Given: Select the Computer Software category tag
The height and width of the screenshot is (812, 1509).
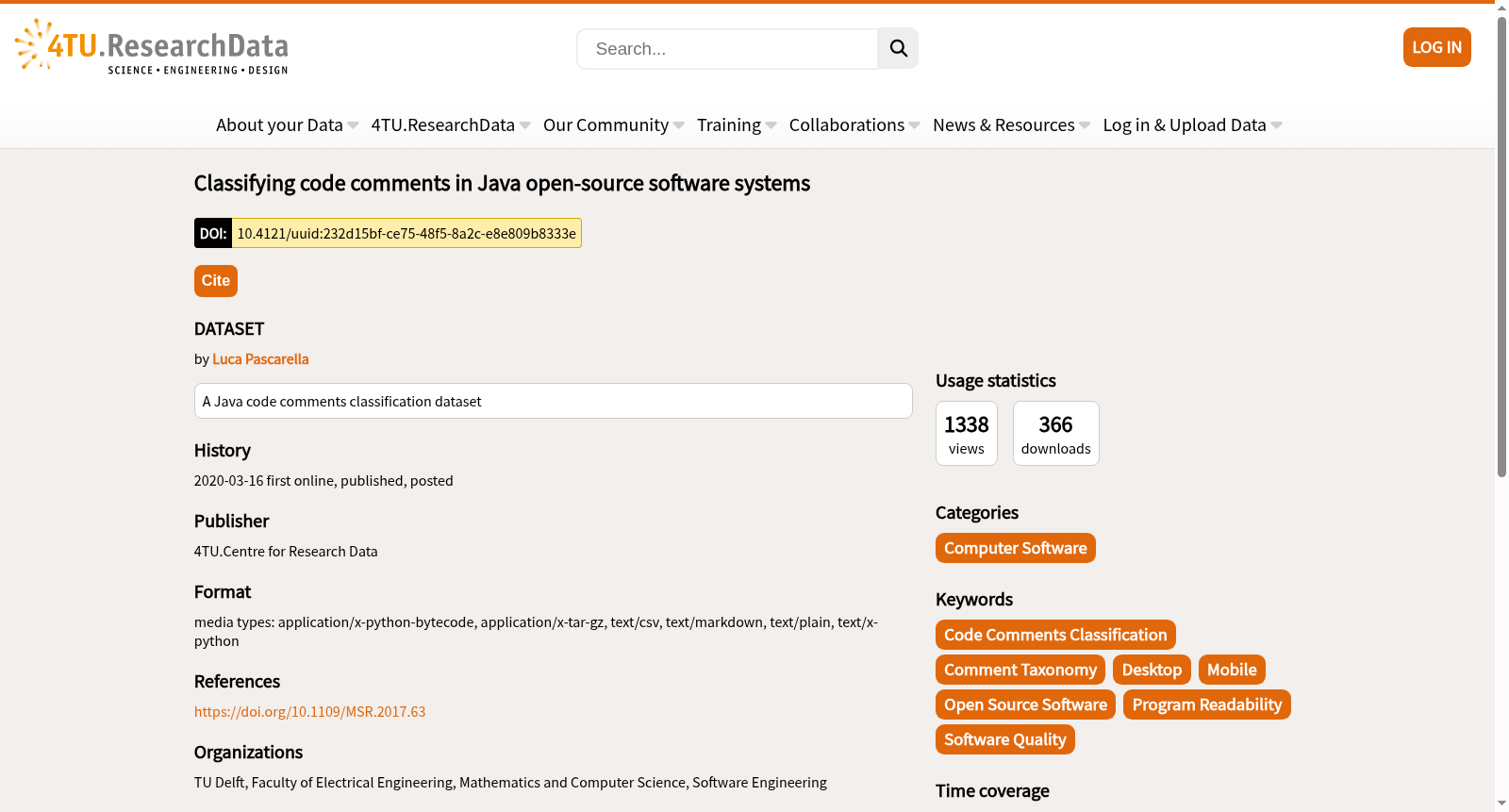Looking at the screenshot, I should 1016,548.
